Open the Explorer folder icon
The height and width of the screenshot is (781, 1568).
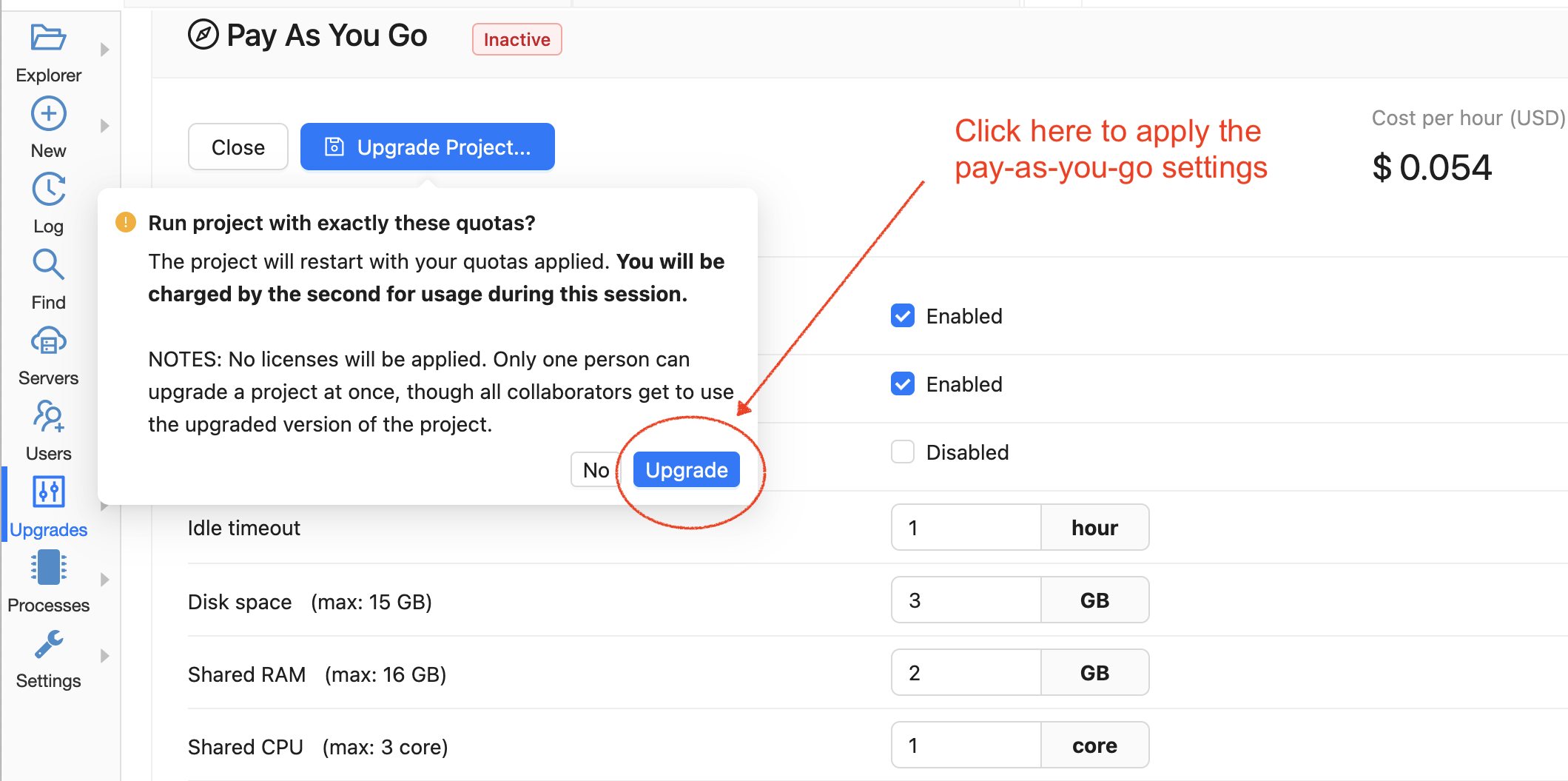point(49,38)
